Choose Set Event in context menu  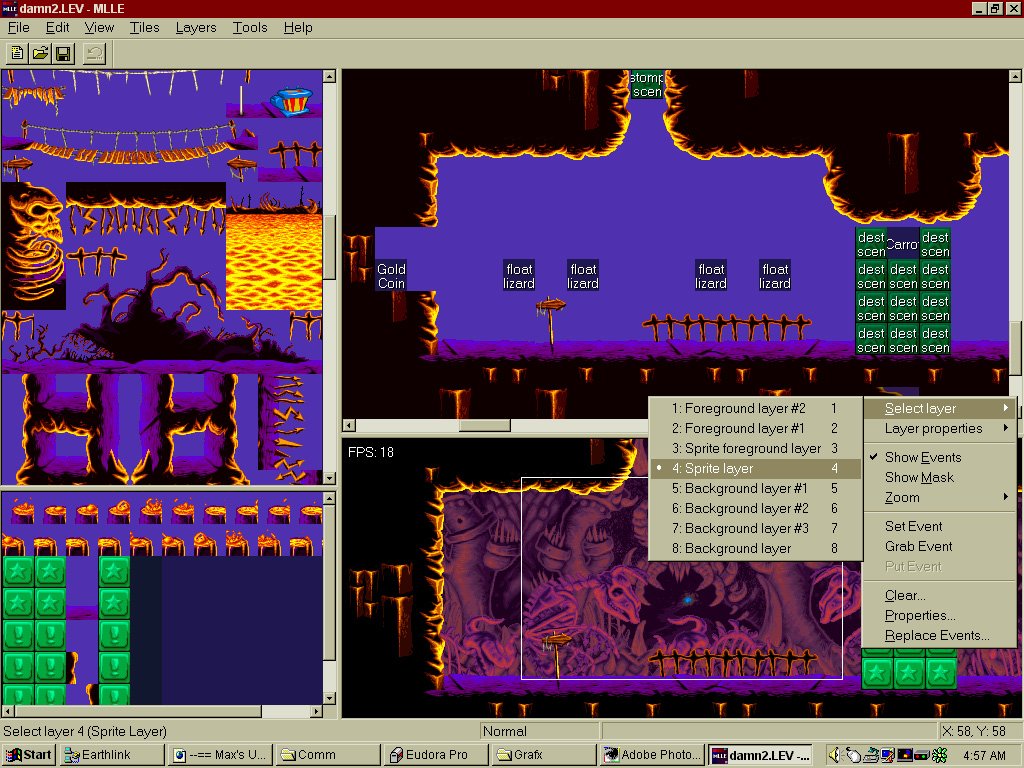939,526
